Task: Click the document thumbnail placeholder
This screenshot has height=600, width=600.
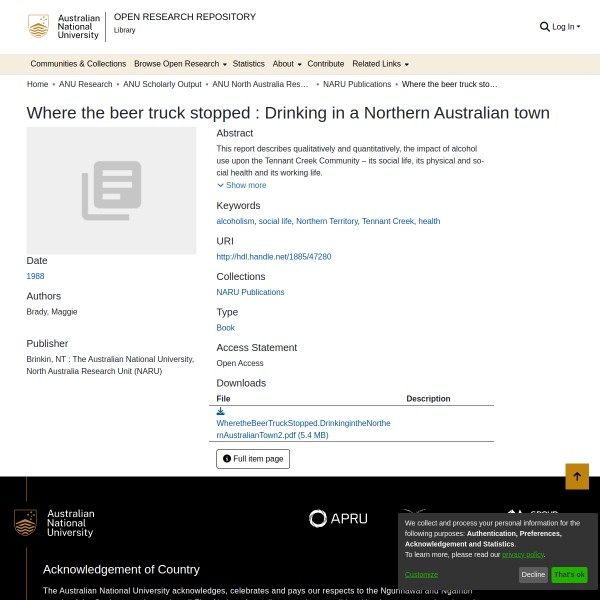Action: coord(111,190)
